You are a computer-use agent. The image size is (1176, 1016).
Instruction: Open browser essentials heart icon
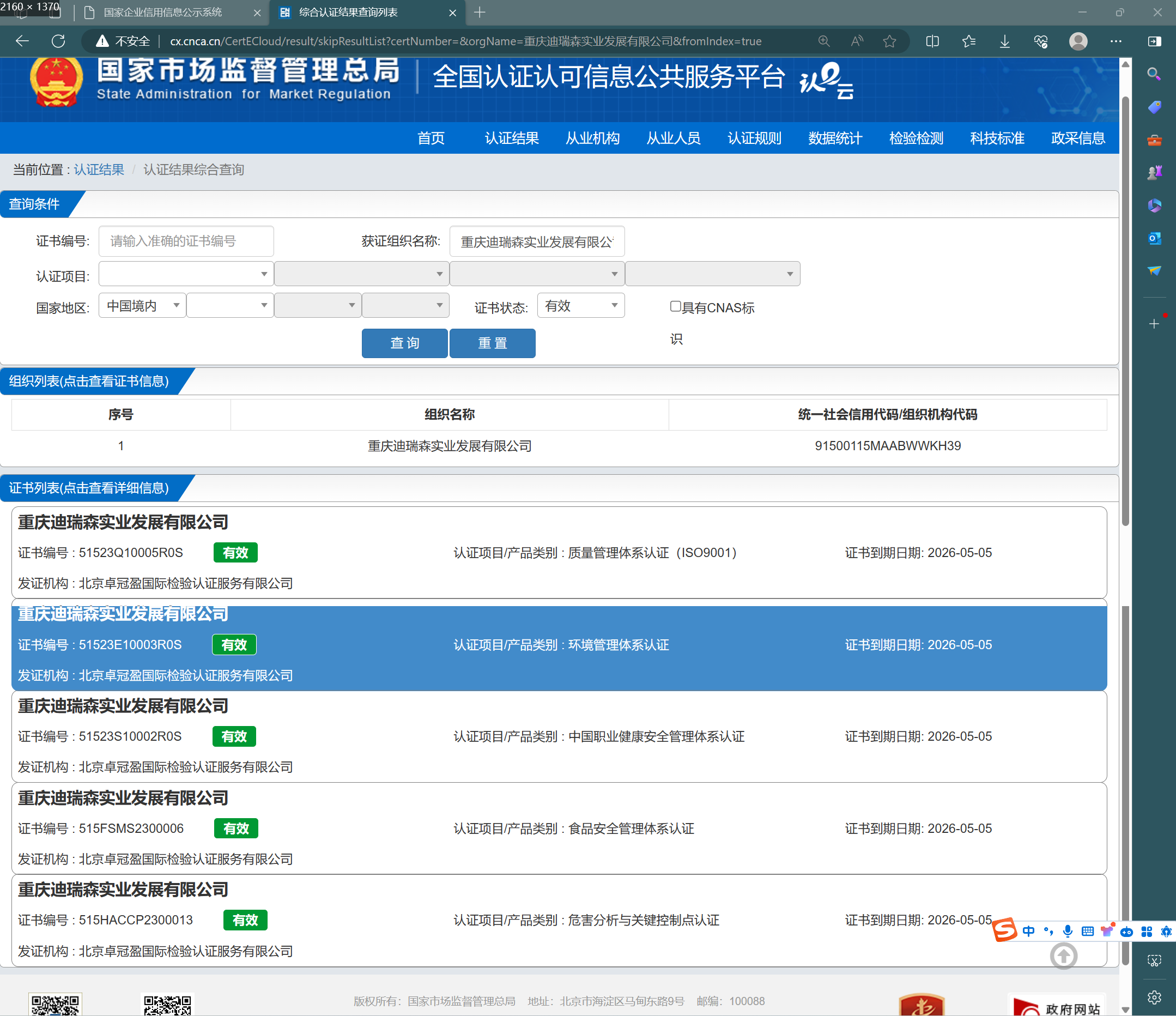[1041, 41]
